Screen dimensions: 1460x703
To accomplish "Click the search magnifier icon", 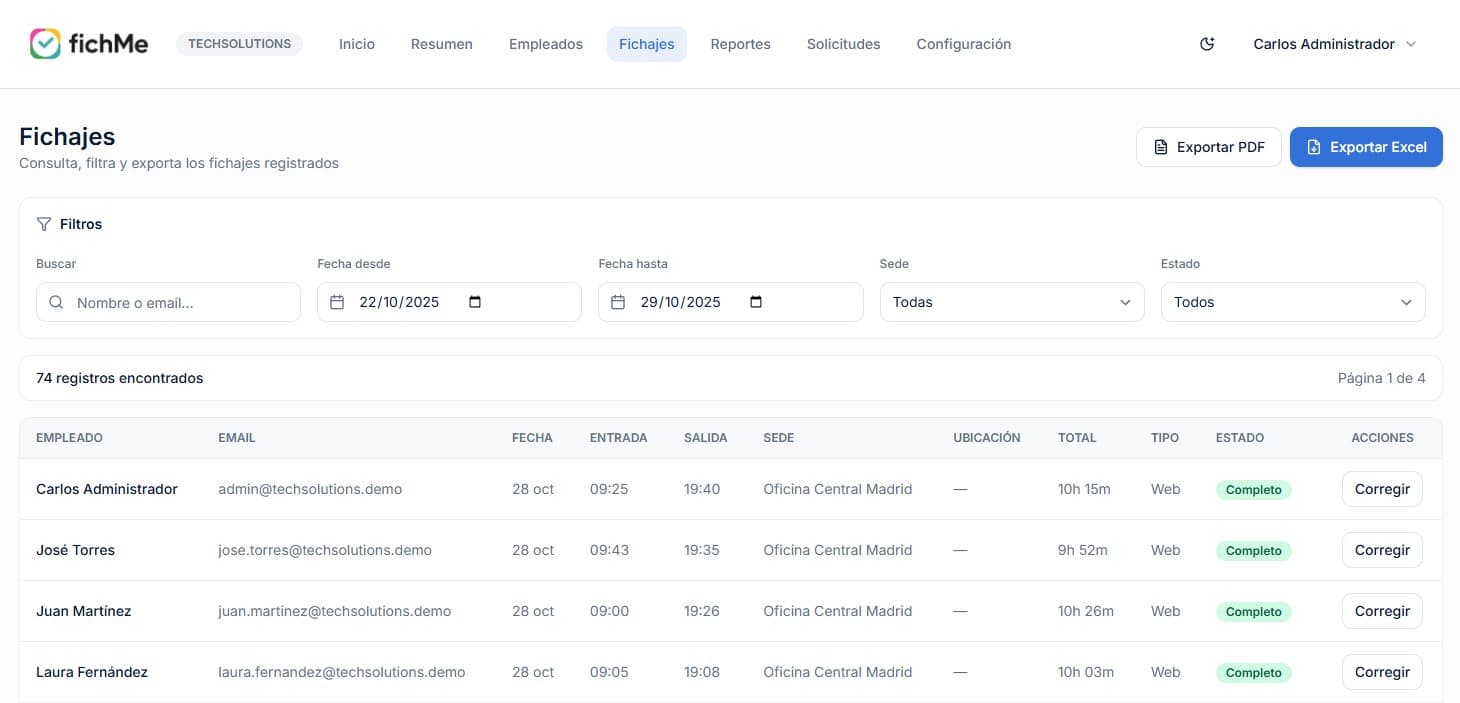I will (56, 302).
